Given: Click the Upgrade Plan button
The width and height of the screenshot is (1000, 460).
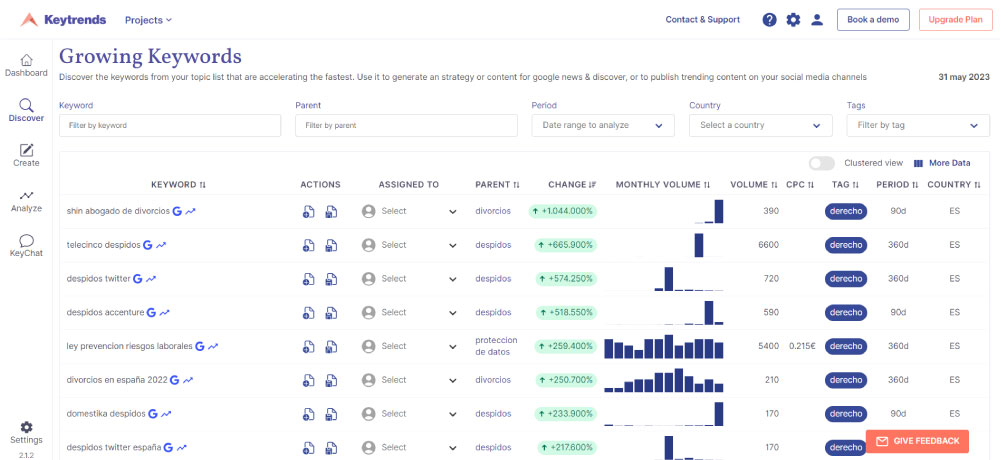Looking at the screenshot, I should click(x=955, y=20).
